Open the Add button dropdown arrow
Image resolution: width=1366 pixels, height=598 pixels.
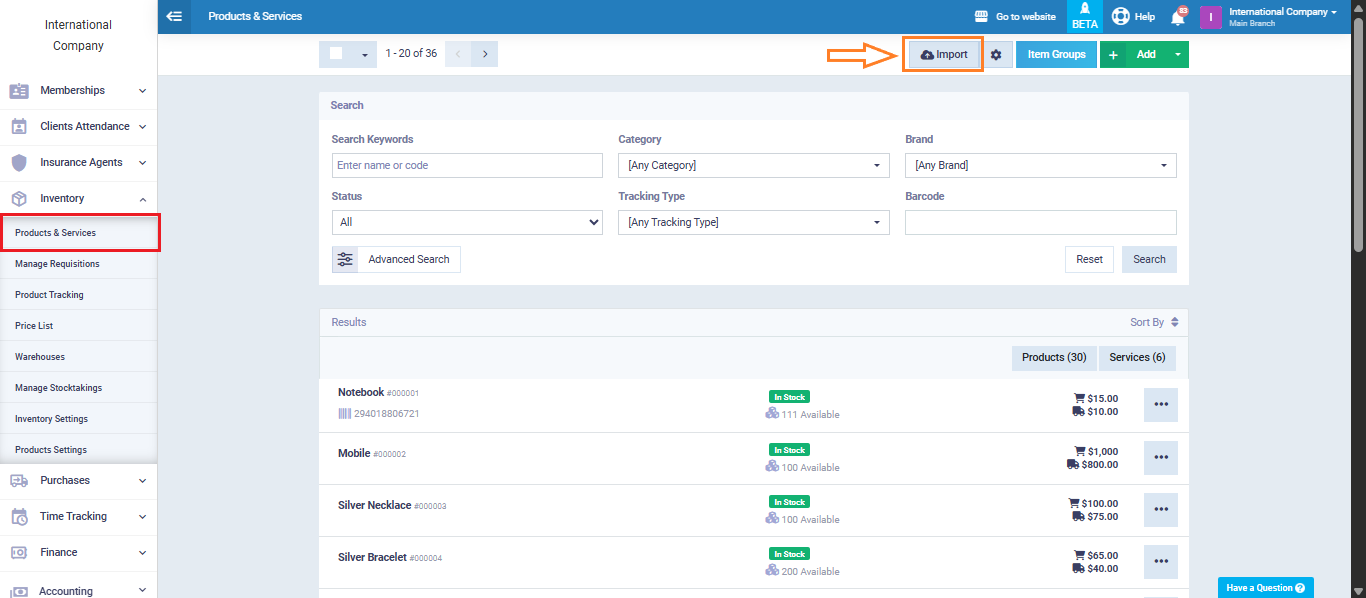pyautogui.click(x=1177, y=54)
